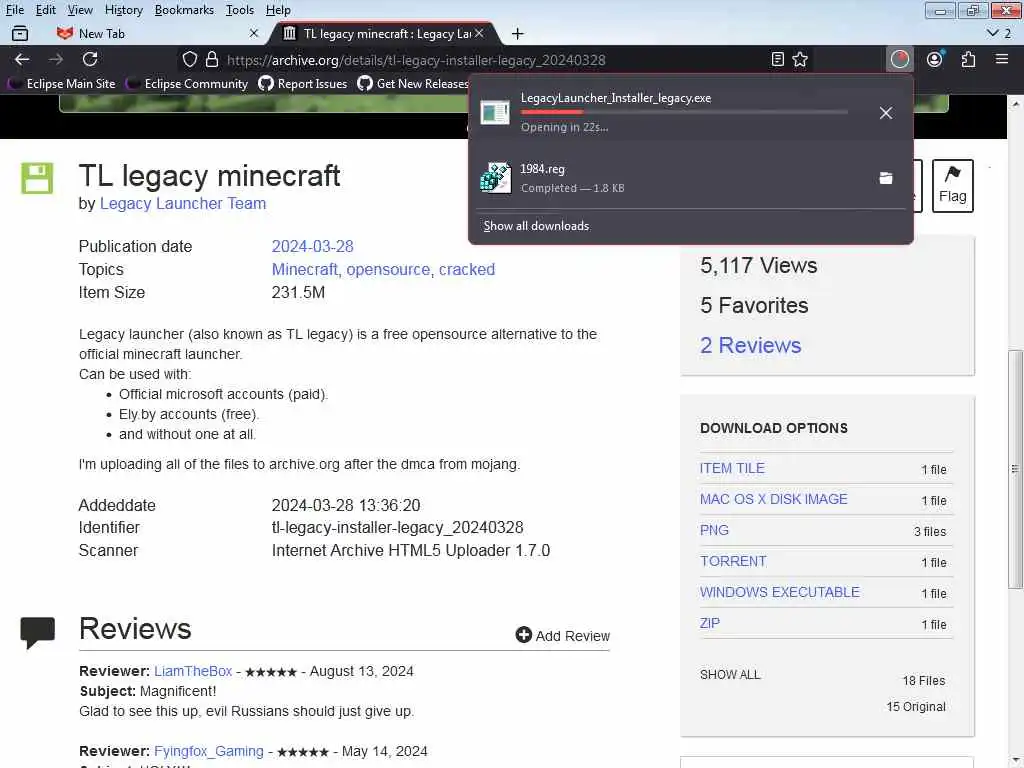Click the scrollbar down arrow

pos(1016,761)
